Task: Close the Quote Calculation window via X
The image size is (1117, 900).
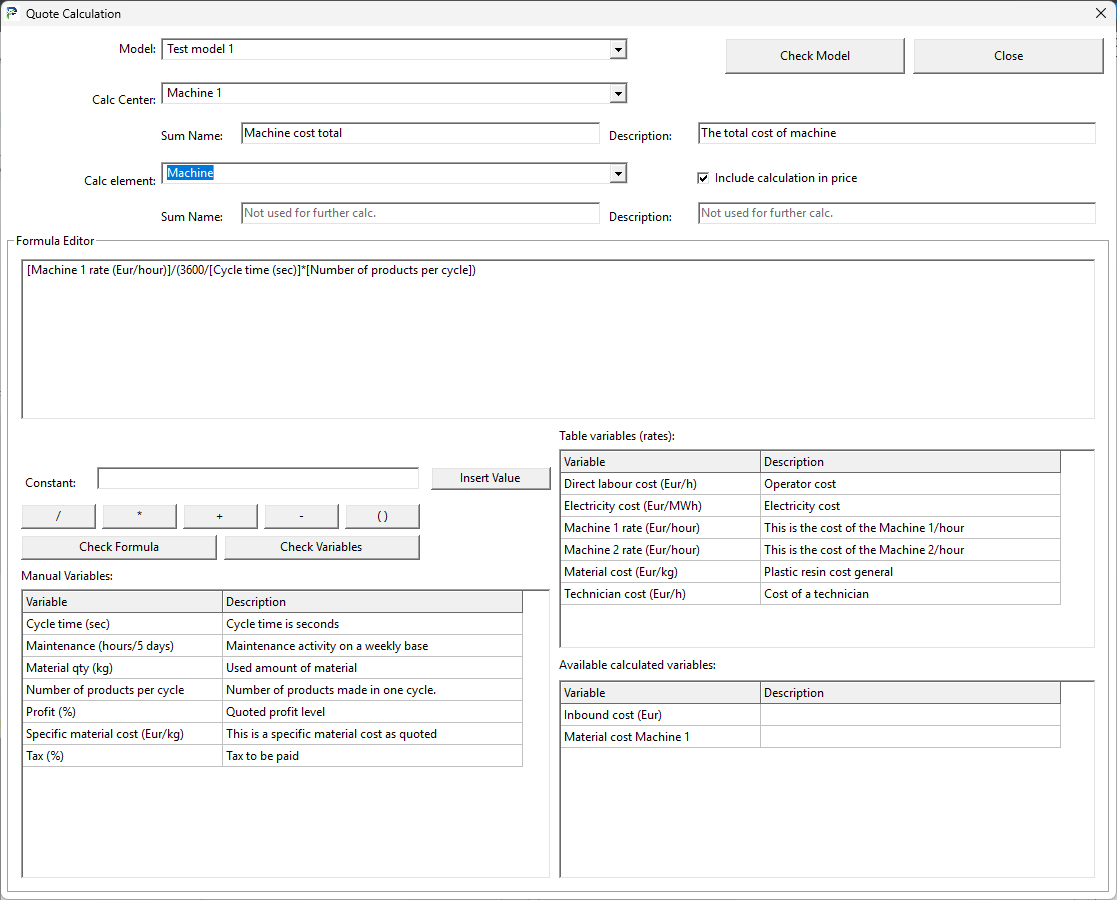Action: point(1100,13)
